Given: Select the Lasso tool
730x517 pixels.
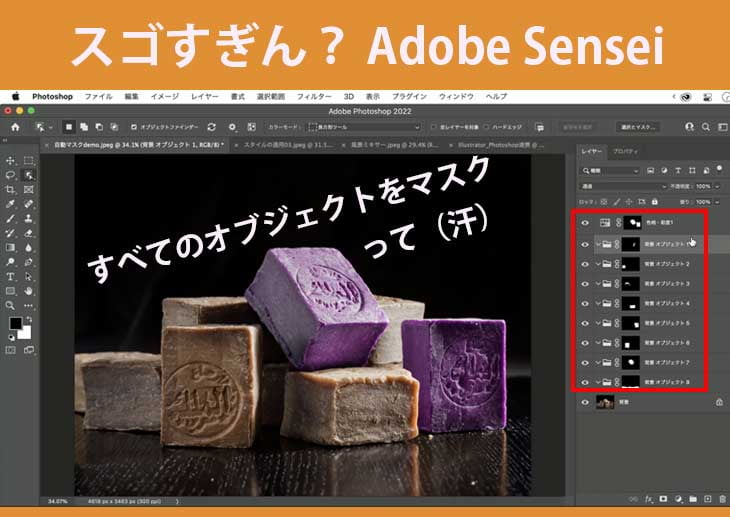Looking at the screenshot, I should coord(10,174).
